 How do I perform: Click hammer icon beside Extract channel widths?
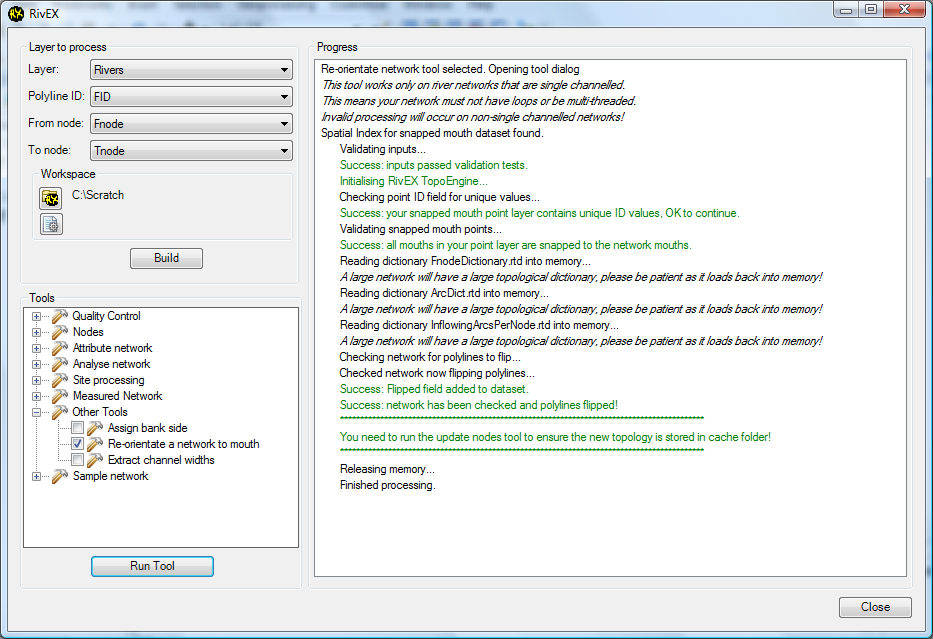point(95,460)
